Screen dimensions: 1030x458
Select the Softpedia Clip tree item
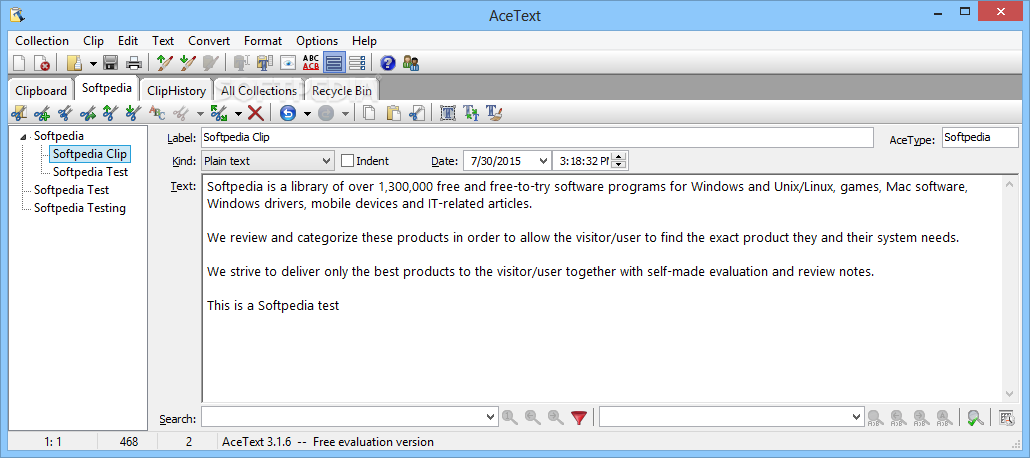coord(89,154)
